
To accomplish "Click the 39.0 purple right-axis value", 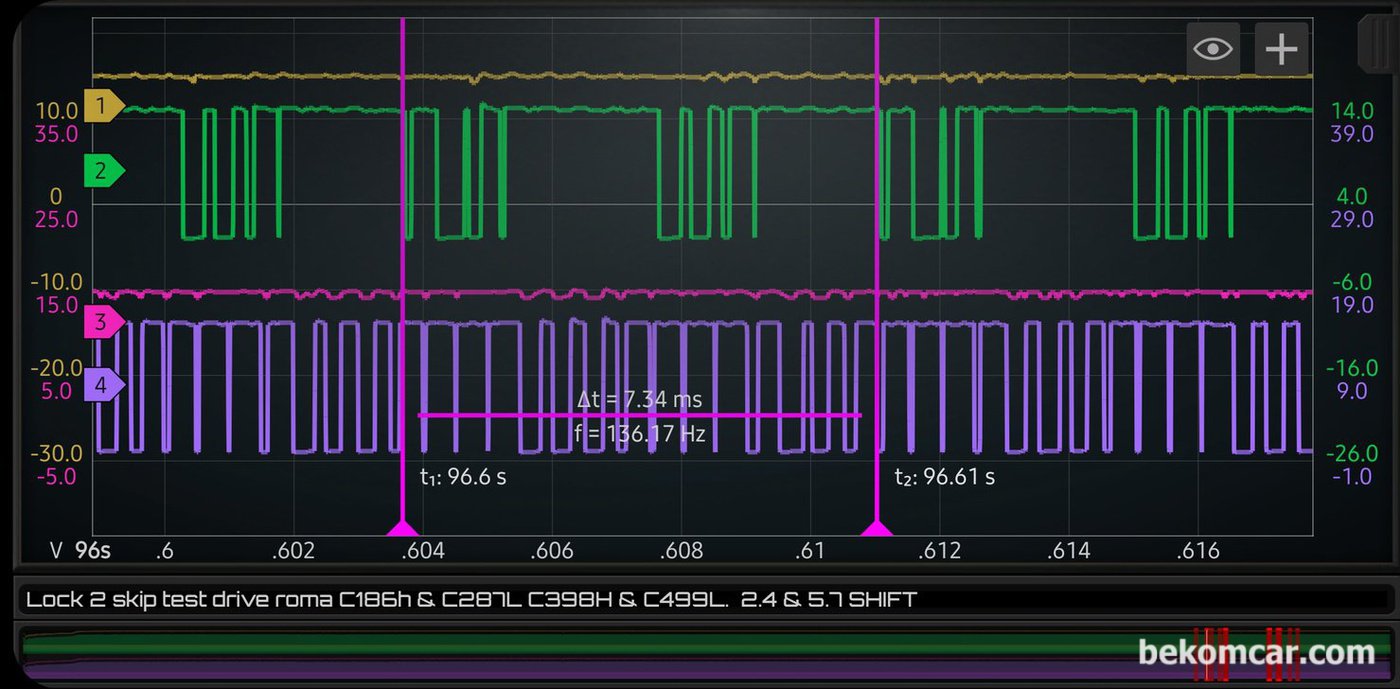I will point(1350,133).
